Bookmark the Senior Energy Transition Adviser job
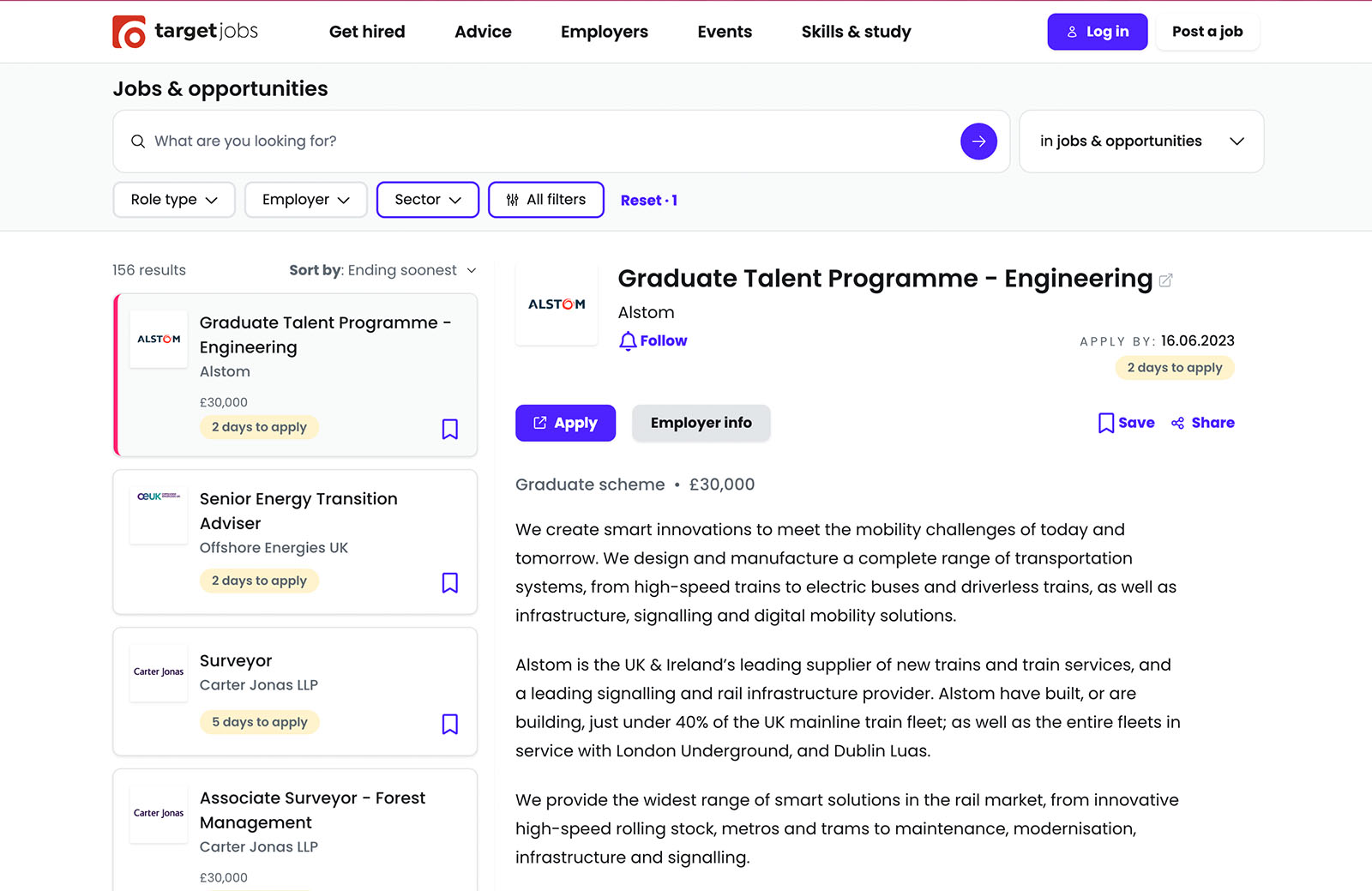The width and height of the screenshot is (1372, 891). [x=449, y=583]
